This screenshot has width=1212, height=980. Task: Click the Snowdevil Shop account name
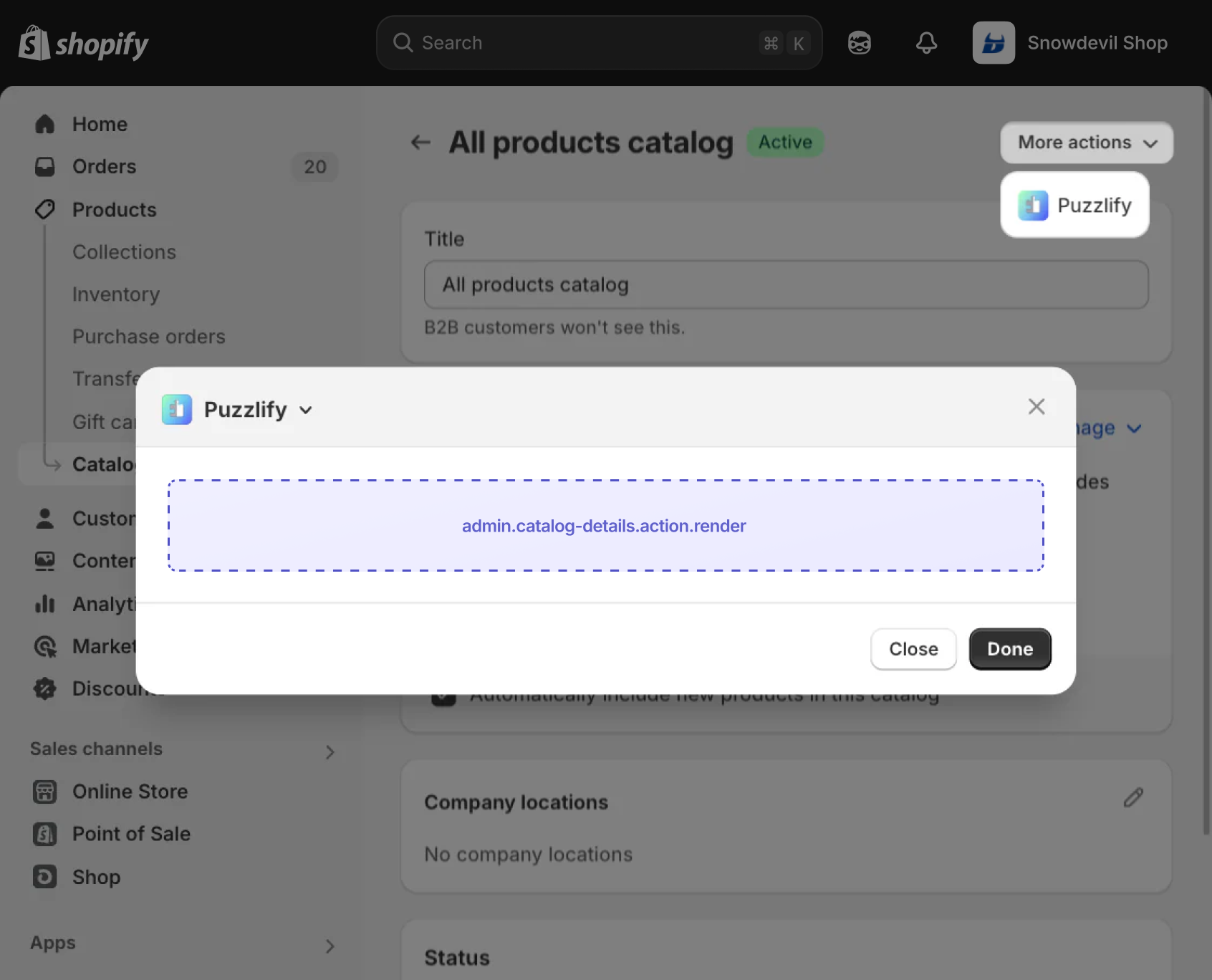(1097, 43)
